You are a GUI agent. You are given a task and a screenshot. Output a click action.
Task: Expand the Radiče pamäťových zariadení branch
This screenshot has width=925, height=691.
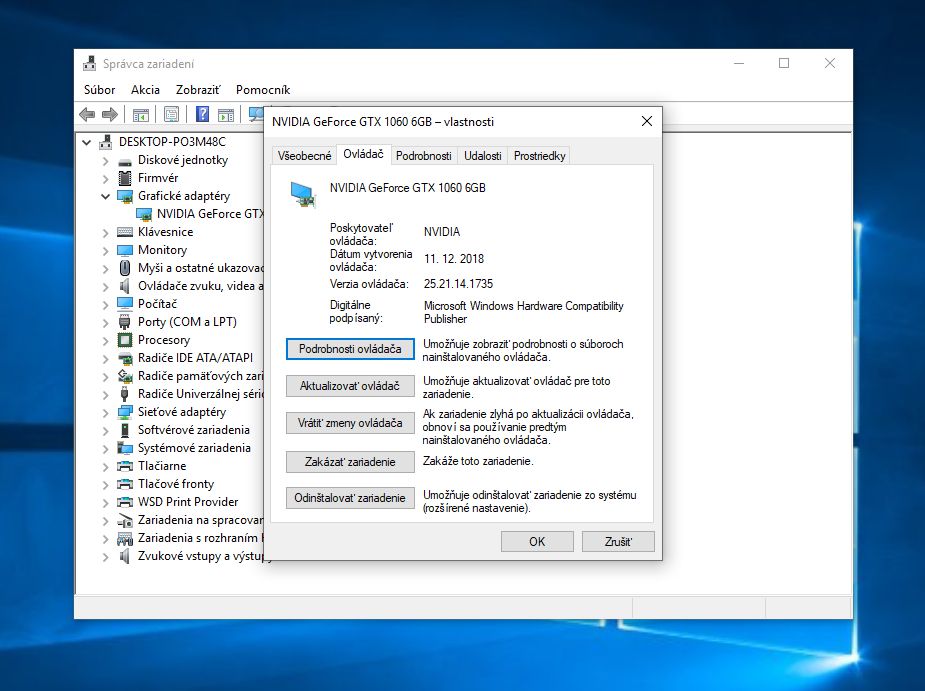[106, 376]
